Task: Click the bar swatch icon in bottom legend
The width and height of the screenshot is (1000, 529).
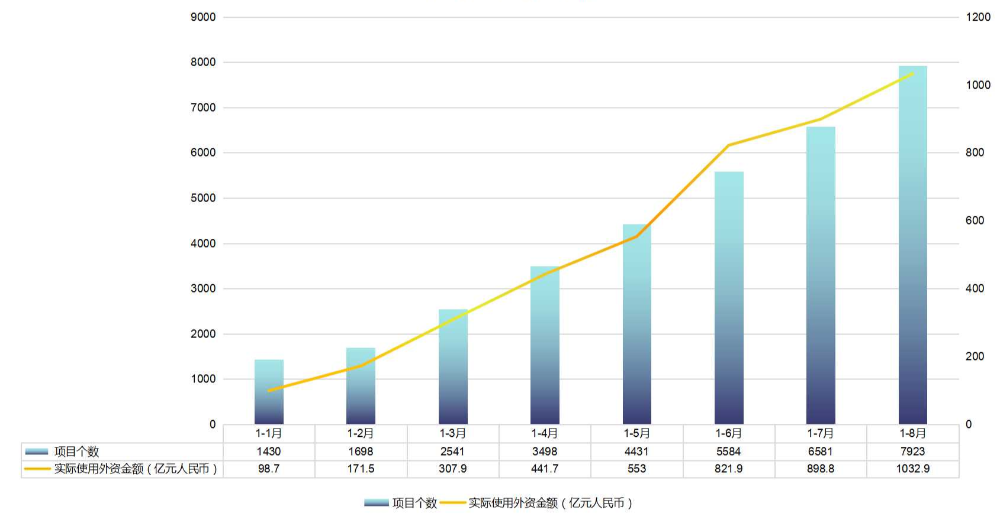Action: coord(376,503)
